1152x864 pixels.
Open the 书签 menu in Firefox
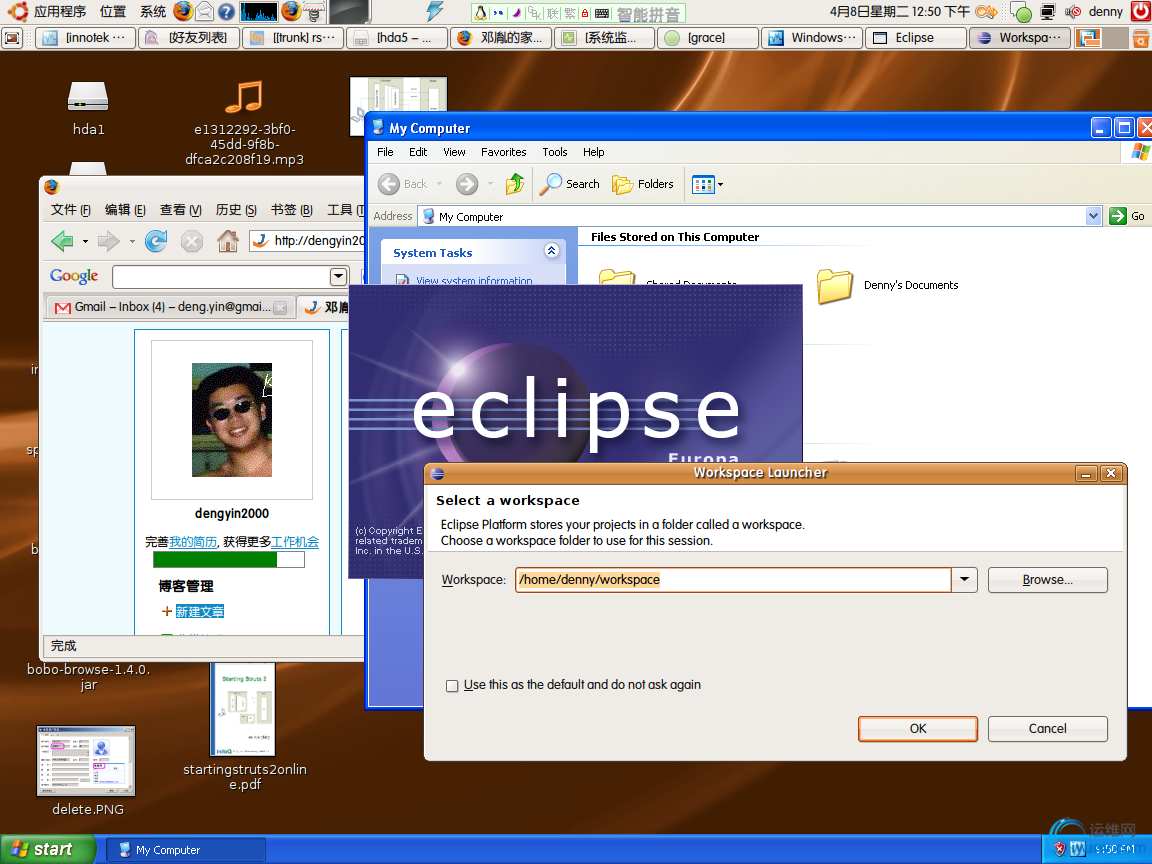(x=291, y=210)
